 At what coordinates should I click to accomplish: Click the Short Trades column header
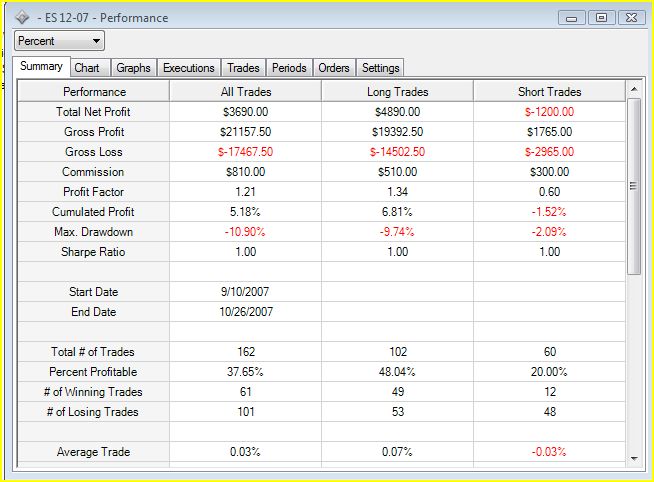[549, 92]
